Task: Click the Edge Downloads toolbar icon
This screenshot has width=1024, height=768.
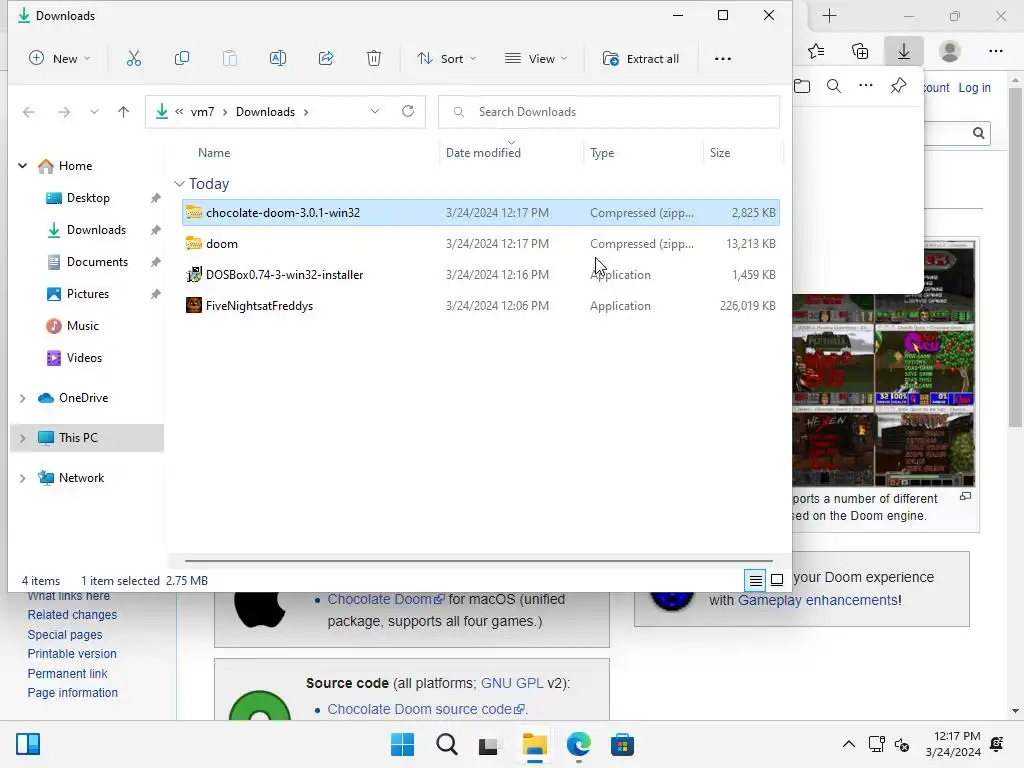Action: pos(904,51)
